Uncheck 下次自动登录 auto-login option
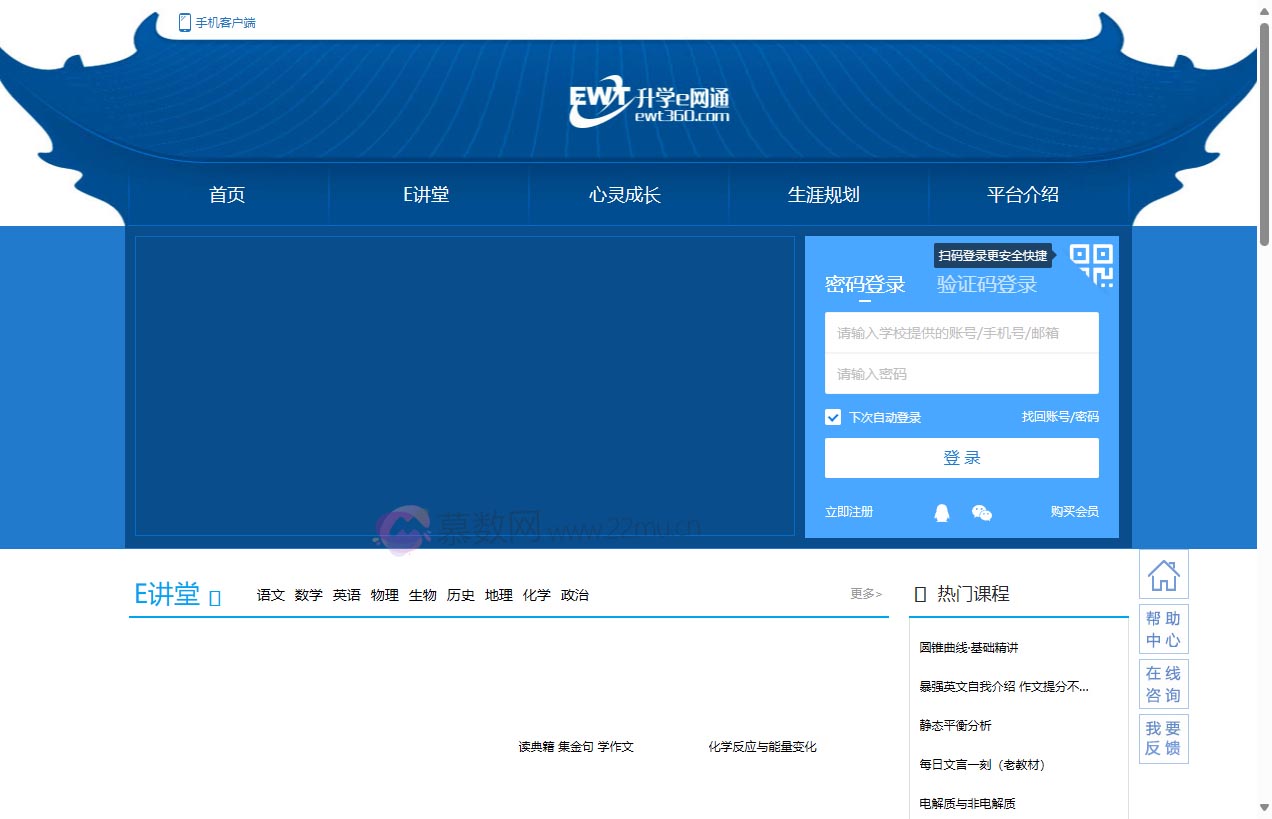 coord(833,417)
